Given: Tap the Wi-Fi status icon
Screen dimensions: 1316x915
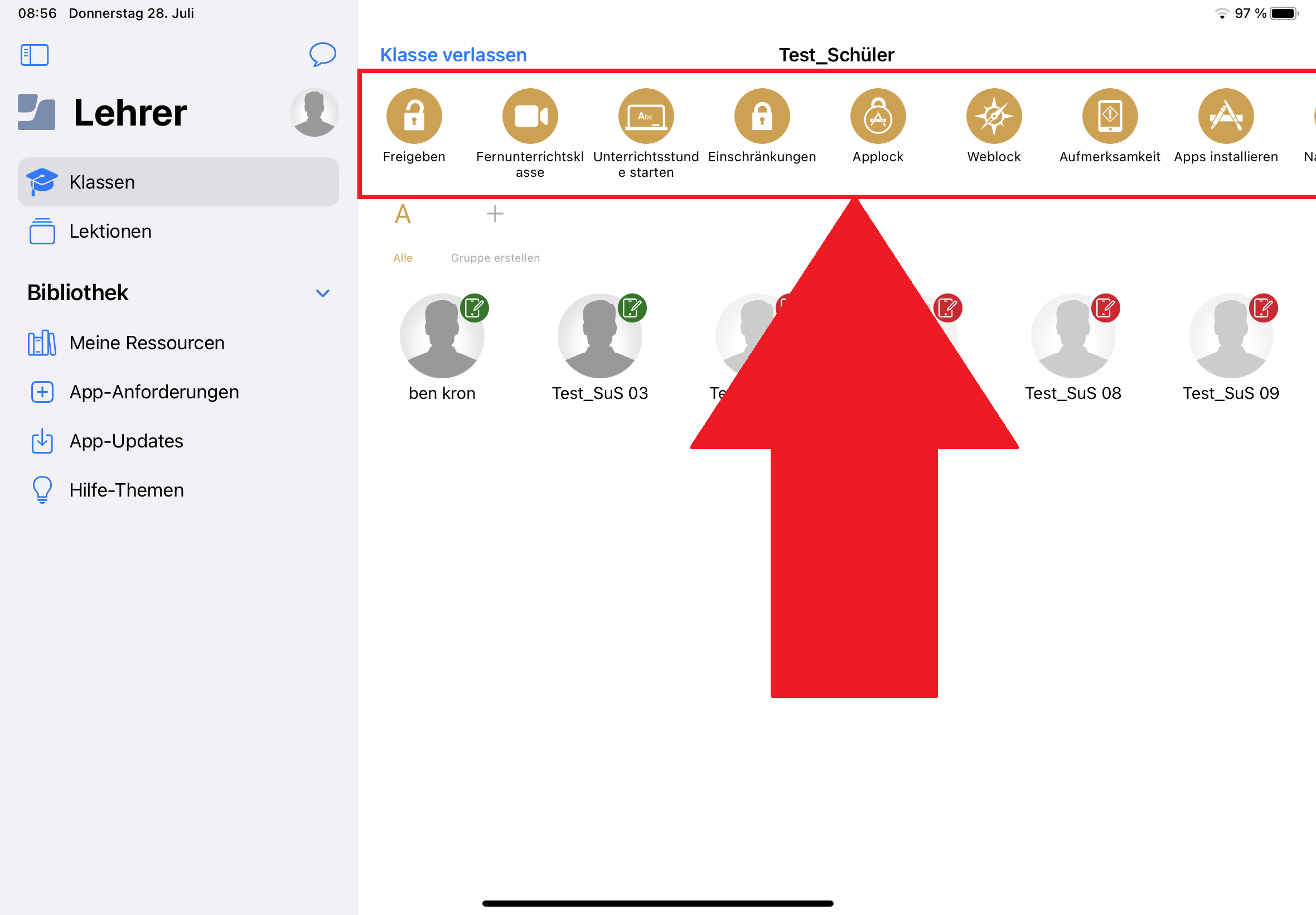Looking at the screenshot, I should click(x=1222, y=13).
